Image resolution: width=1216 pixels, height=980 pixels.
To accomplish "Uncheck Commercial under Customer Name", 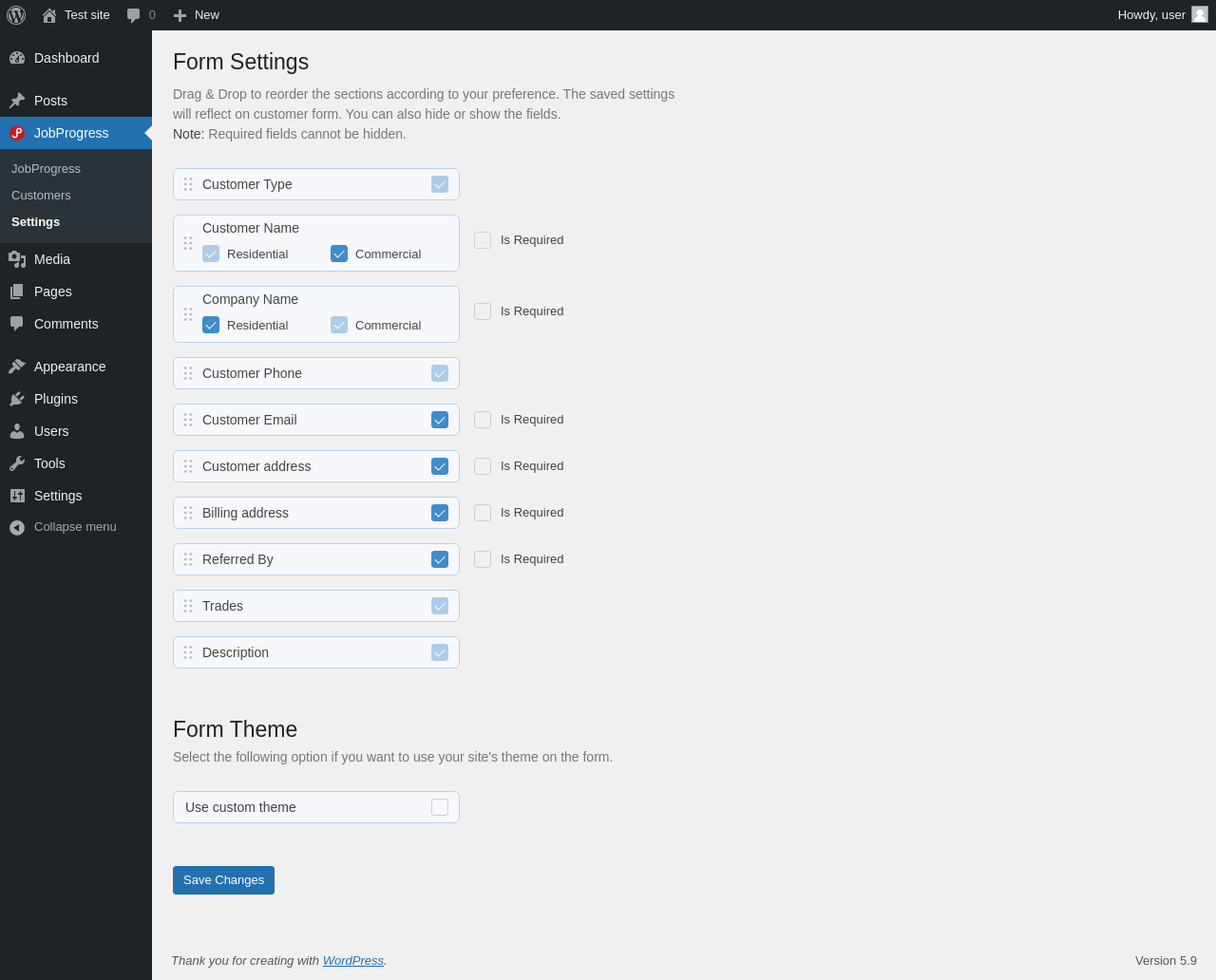I will coord(339,254).
